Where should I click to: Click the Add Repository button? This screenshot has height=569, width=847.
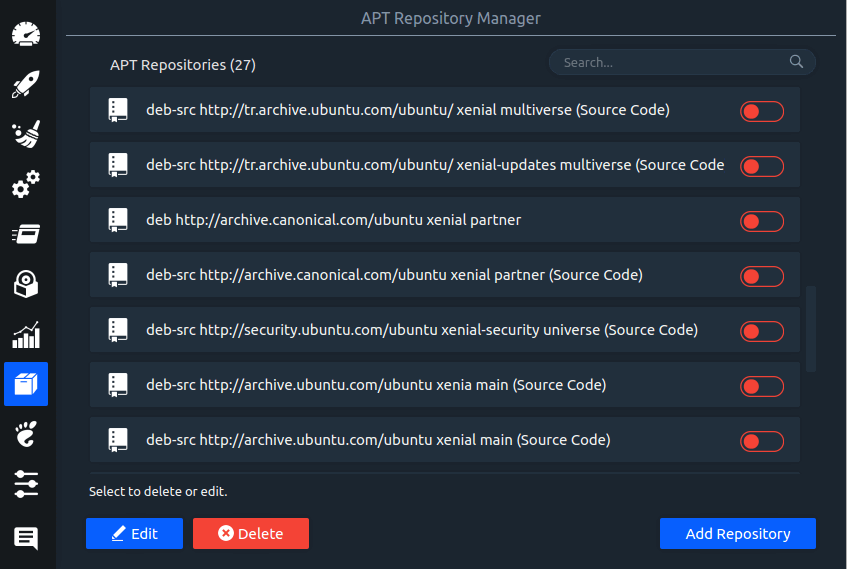[738, 534]
